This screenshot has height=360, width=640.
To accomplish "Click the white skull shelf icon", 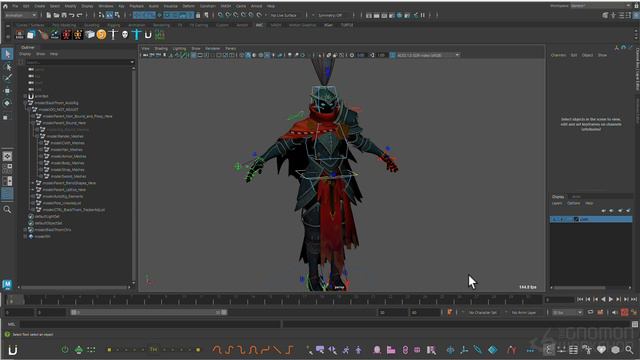I will [125, 35].
